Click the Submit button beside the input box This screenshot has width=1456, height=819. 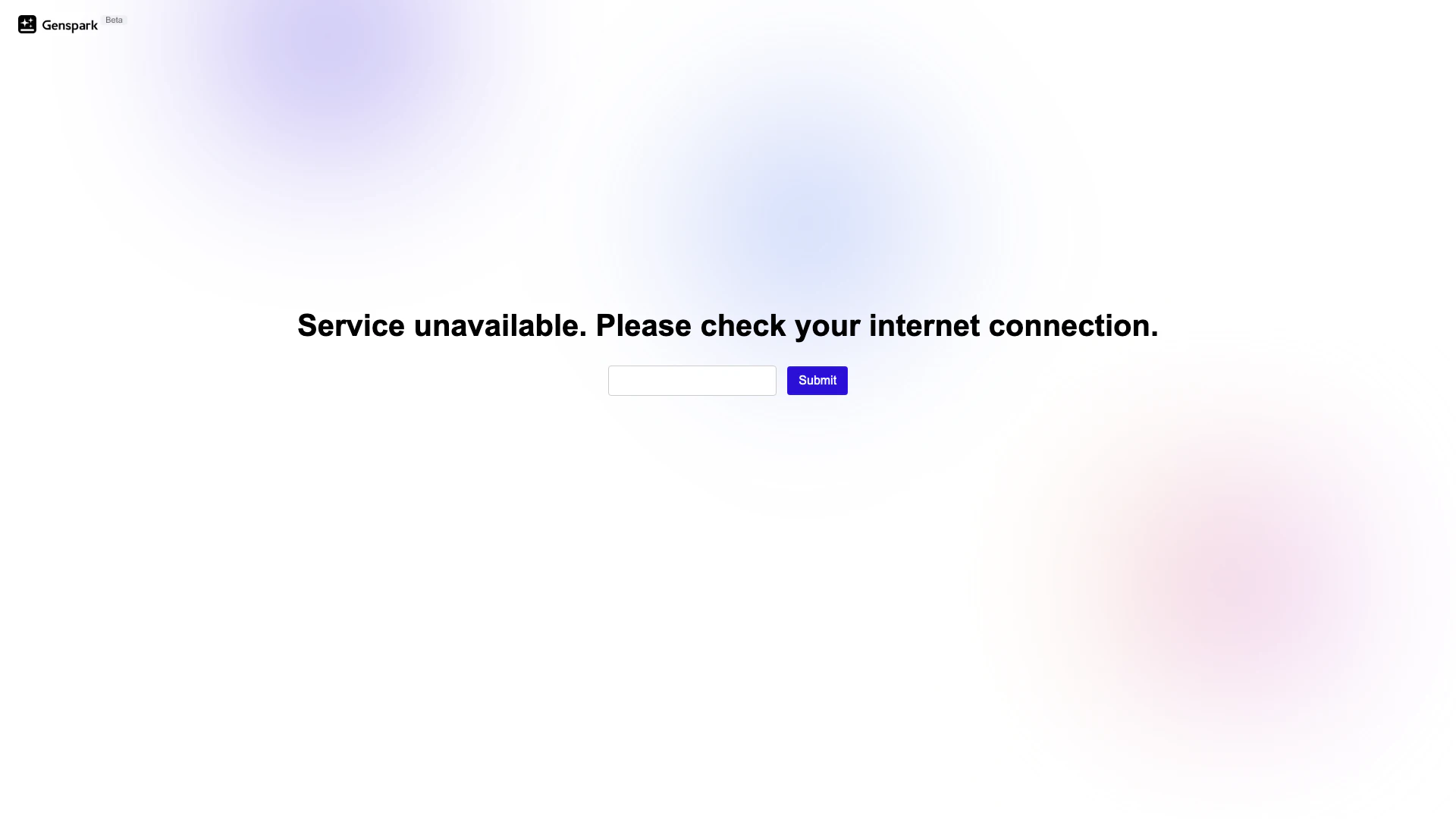817,381
